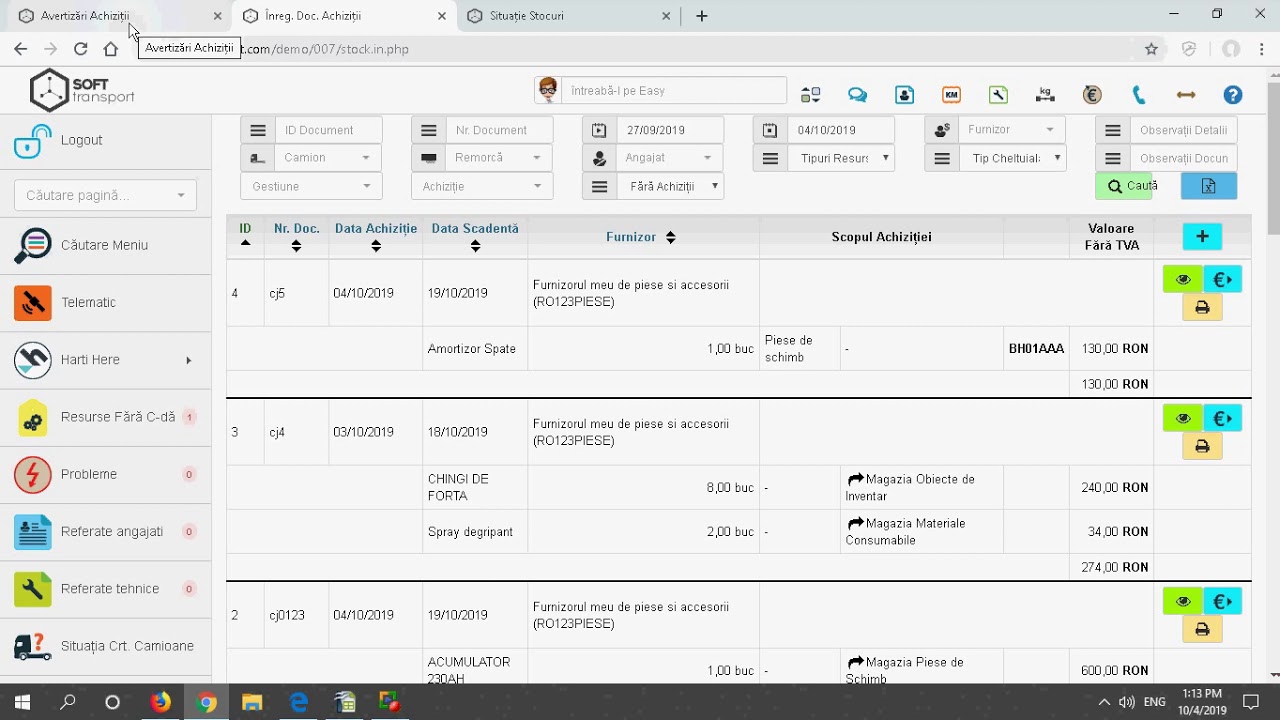Sort by Data Achiziție column

click(375, 246)
